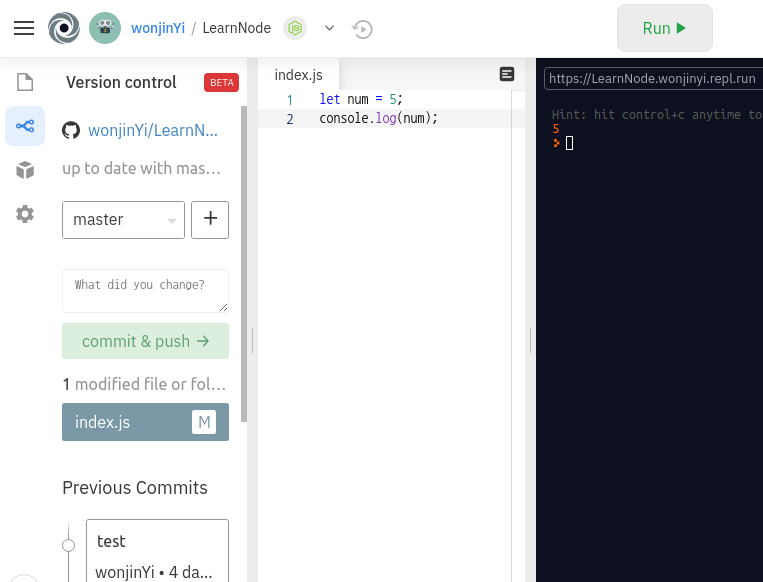This screenshot has height=582, width=763.
Task: Open the history playback icon
Action: click(x=362, y=29)
